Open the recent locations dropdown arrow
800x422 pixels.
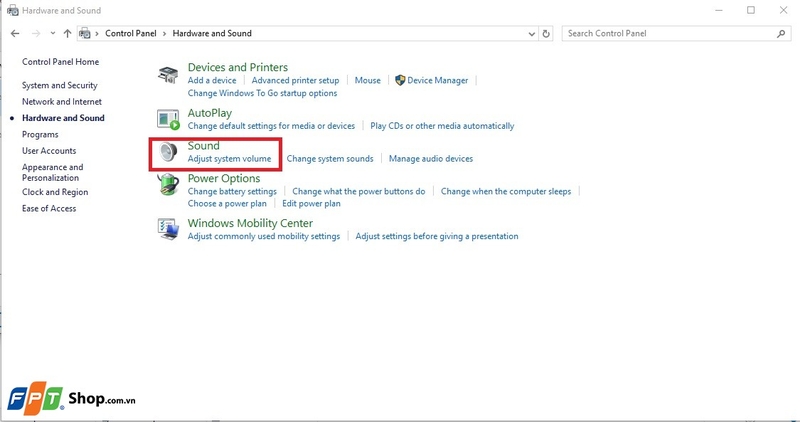pyautogui.click(x=53, y=34)
